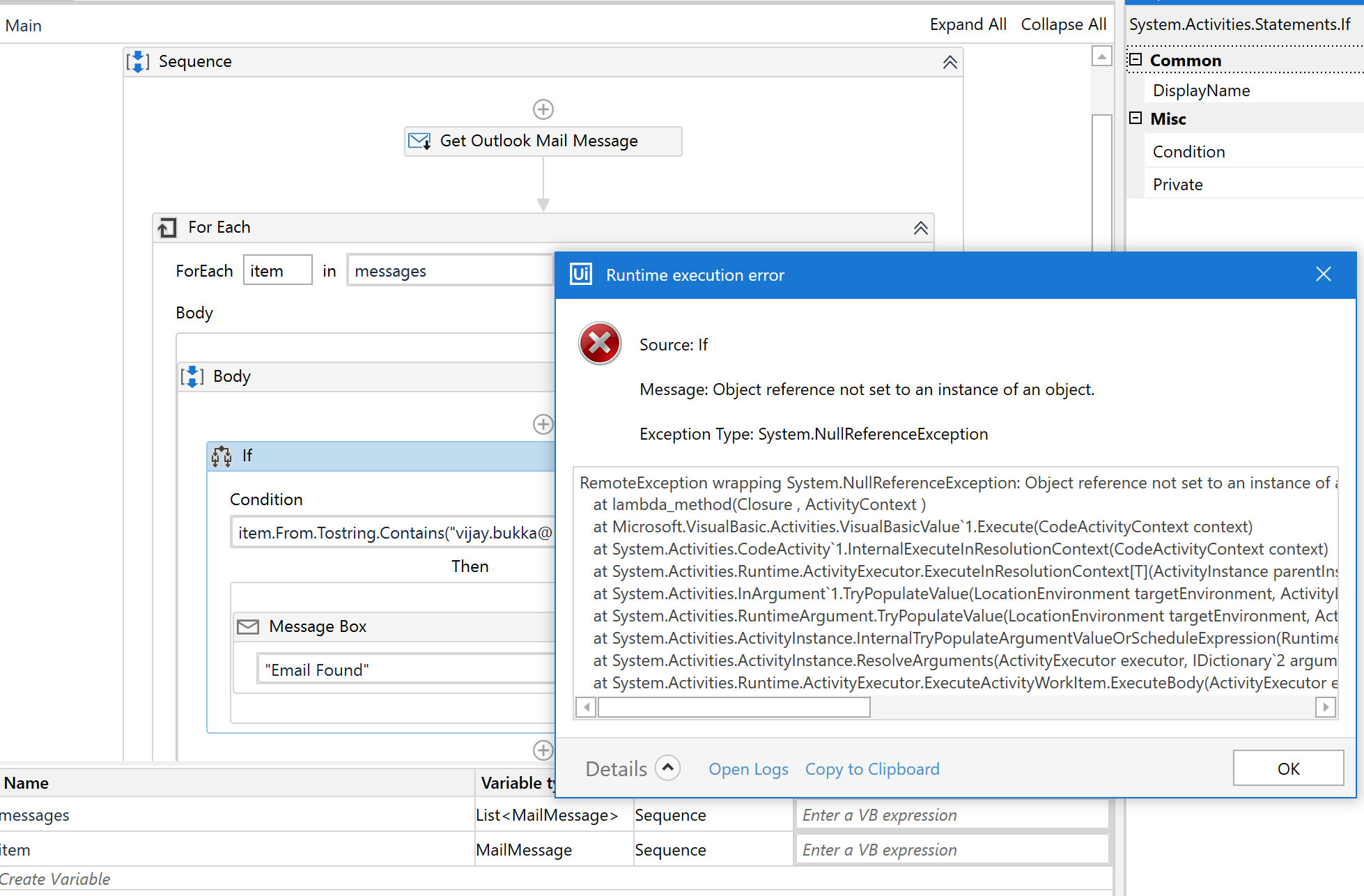Toggle the Details chevron in the error dialog
Viewport: 1364px width, 896px height.
pyautogui.click(x=667, y=768)
